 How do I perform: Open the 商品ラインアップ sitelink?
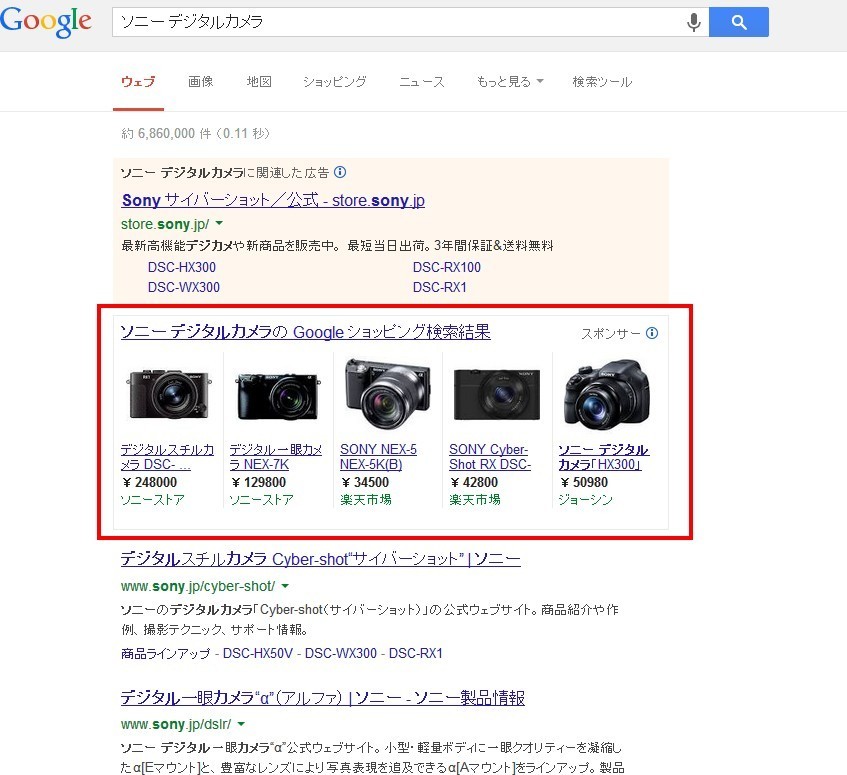[165, 653]
